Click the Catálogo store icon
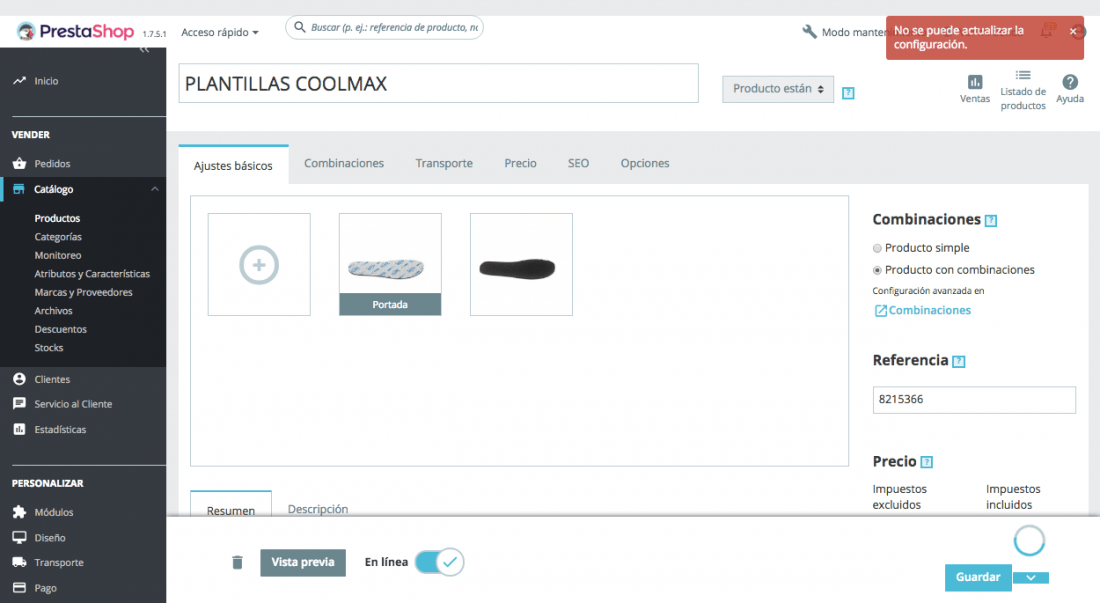 19,189
